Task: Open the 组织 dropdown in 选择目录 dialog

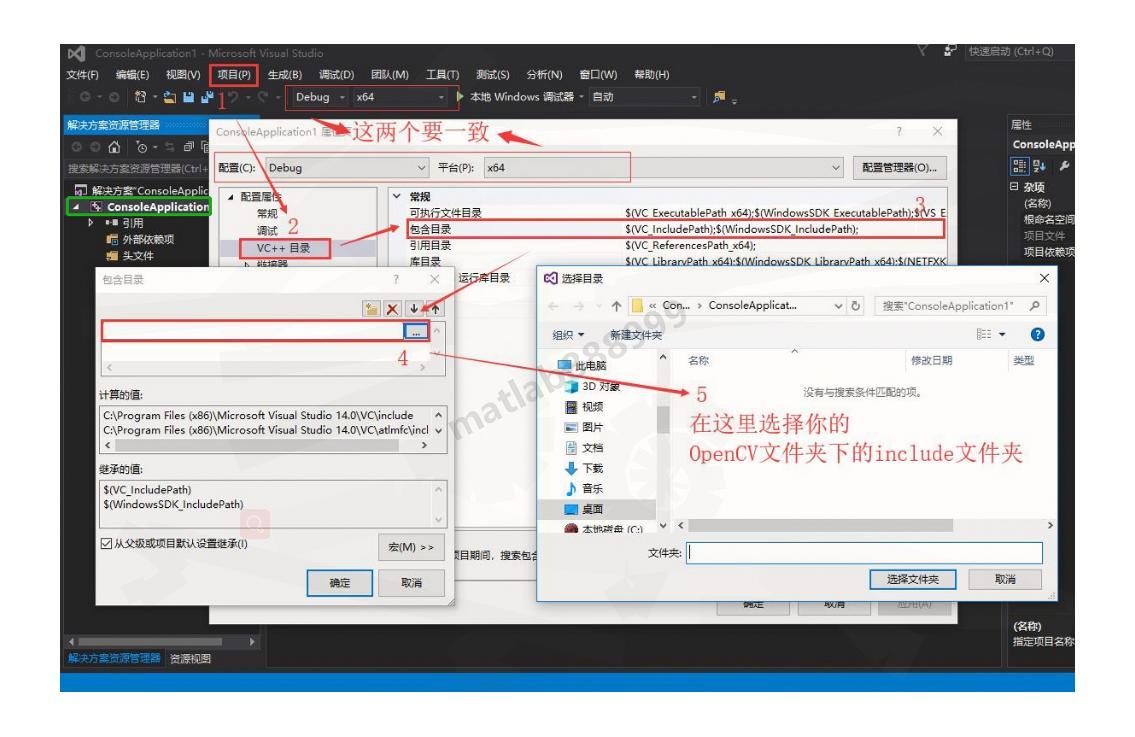Action: pyautogui.click(x=568, y=334)
